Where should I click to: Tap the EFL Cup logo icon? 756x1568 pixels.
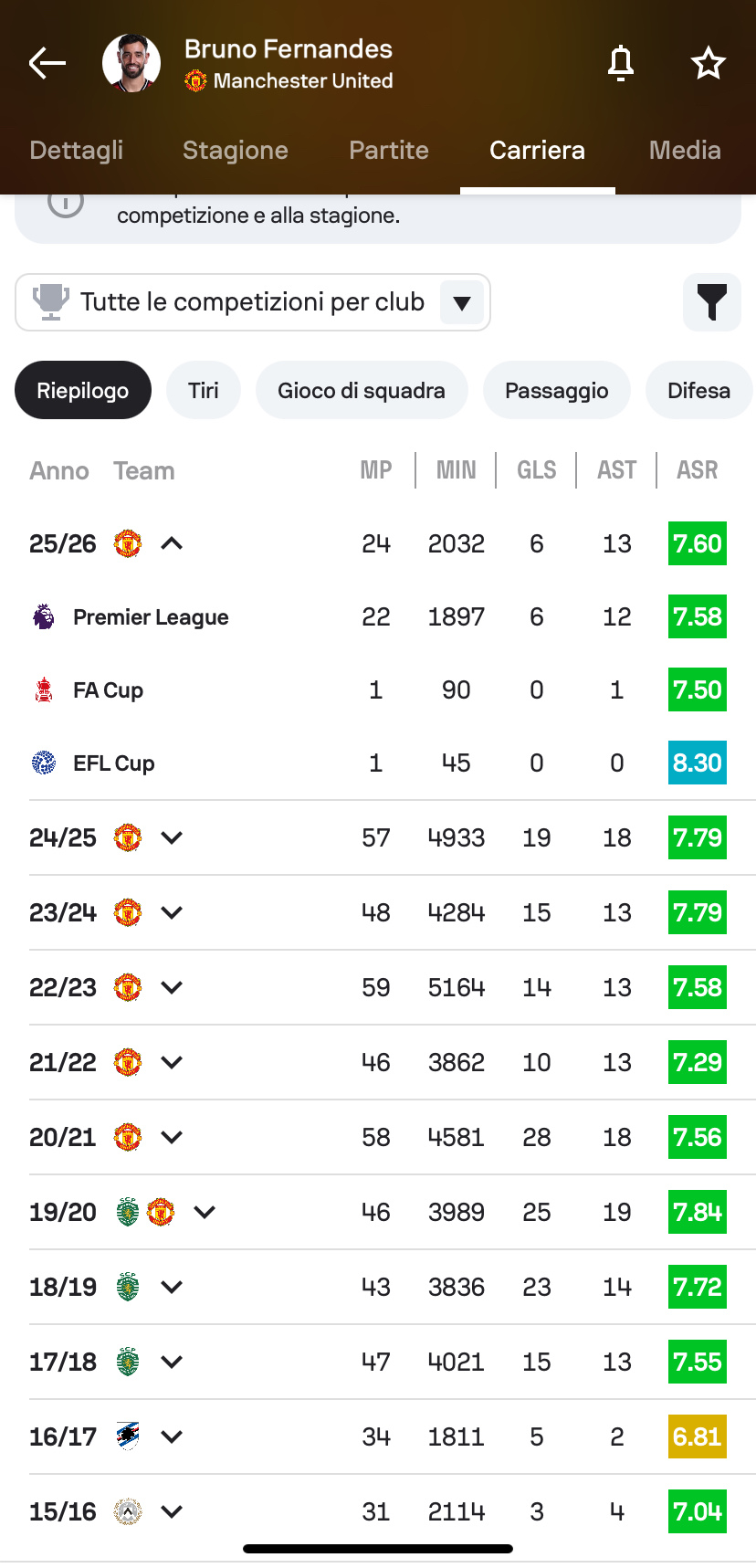coord(44,763)
